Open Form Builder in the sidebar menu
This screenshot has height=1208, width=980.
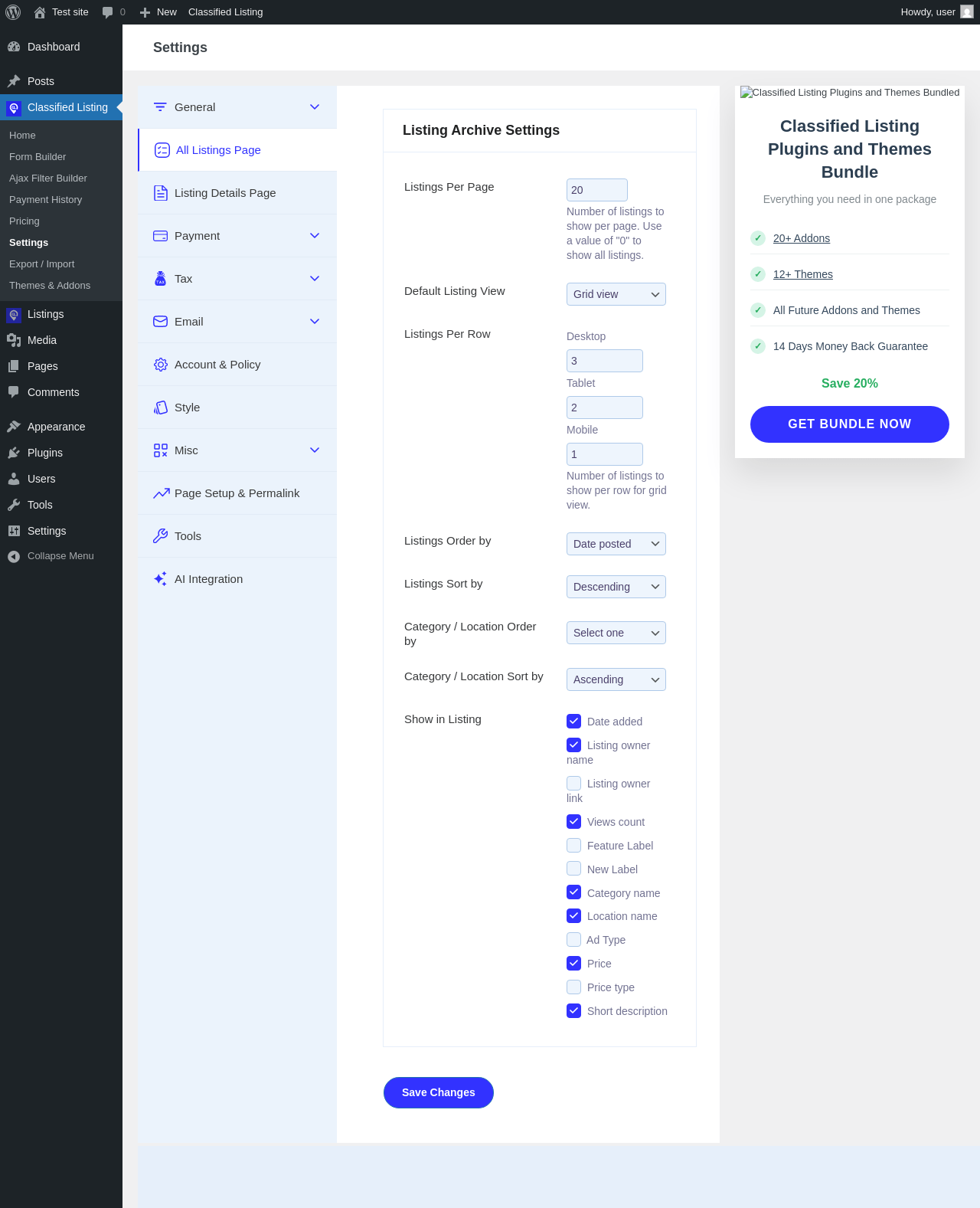38,156
